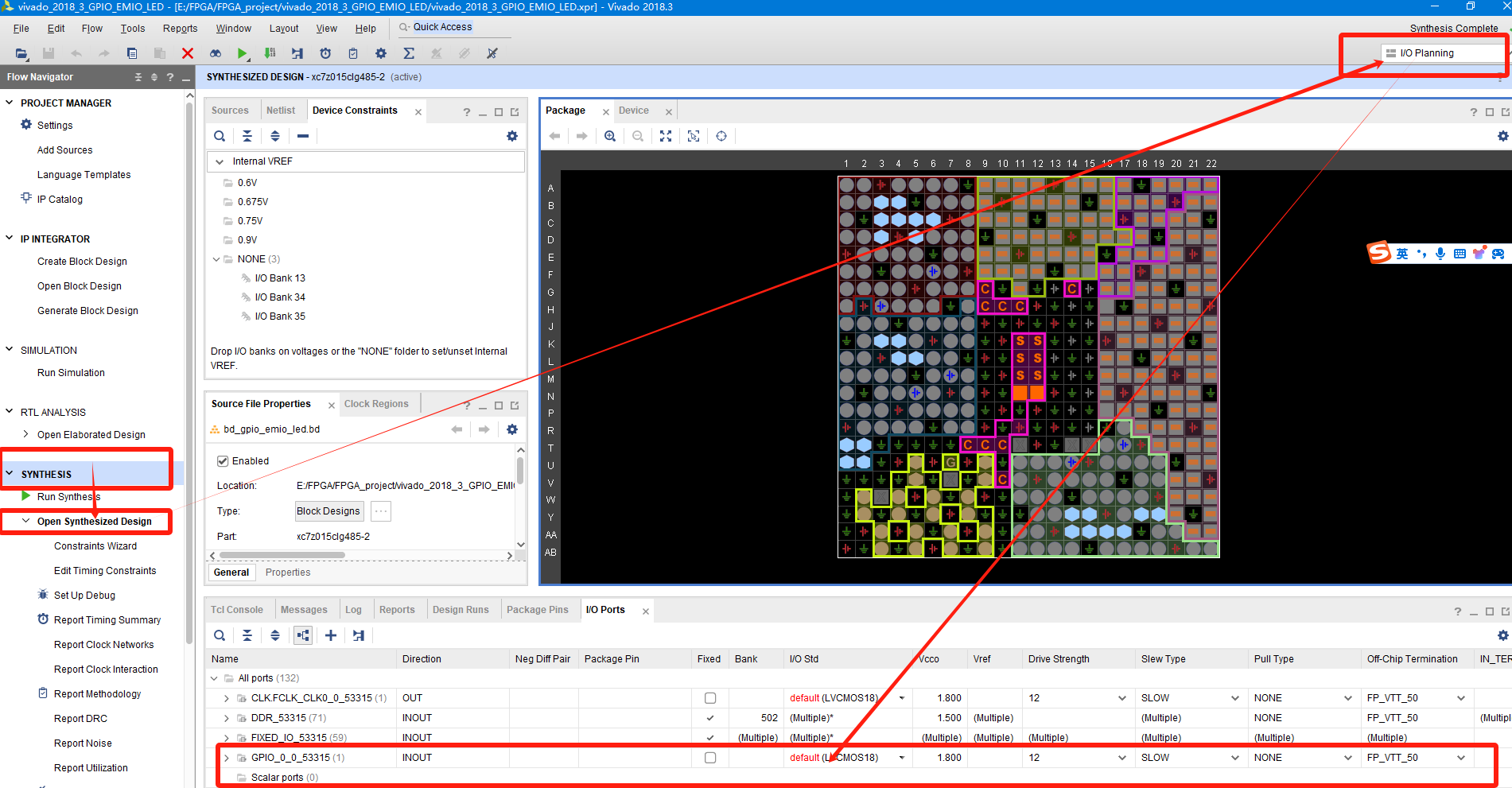Image resolution: width=1512 pixels, height=788 pixels.
Task: Open Constraints Wizard
Action: [95, 546]
